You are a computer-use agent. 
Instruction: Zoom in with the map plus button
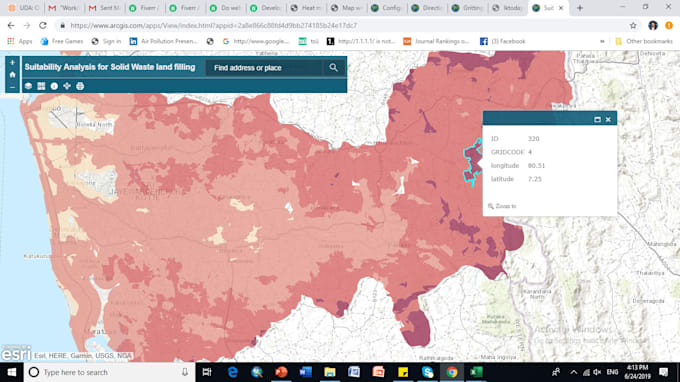pyautogui.click(x=12, y=62)
